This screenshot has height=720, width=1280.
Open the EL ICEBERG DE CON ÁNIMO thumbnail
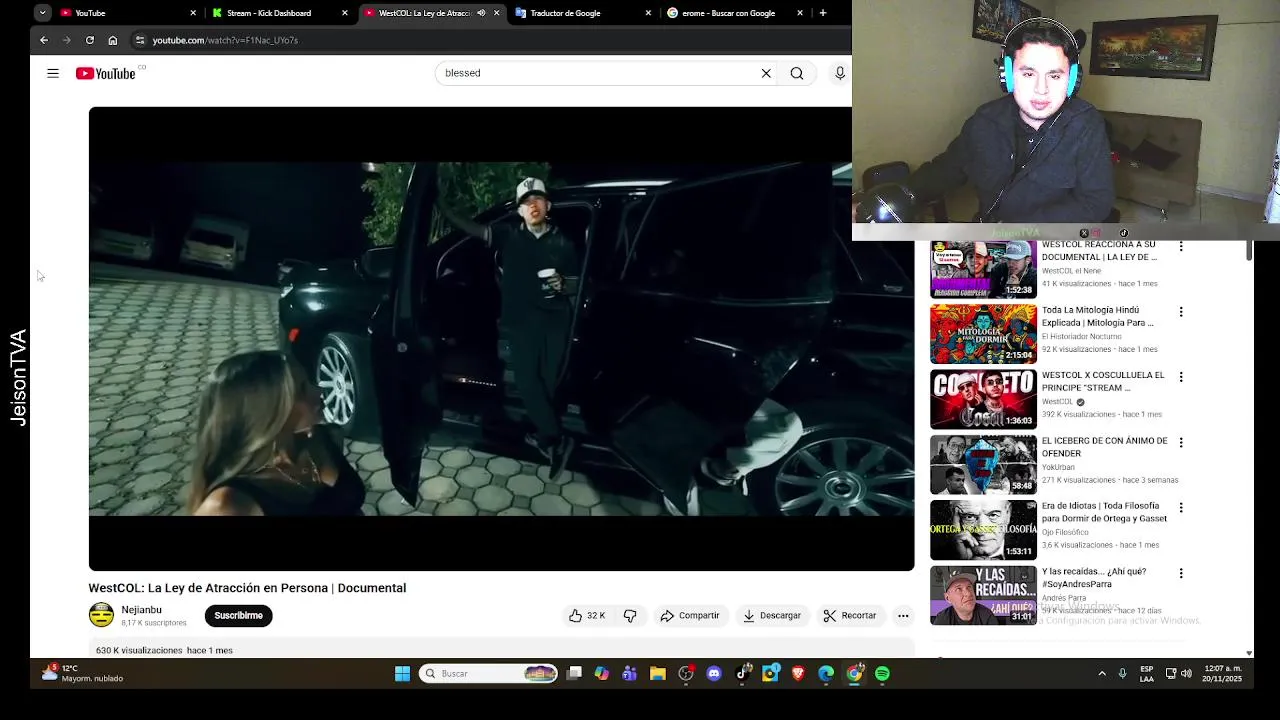tap(983, 465)
